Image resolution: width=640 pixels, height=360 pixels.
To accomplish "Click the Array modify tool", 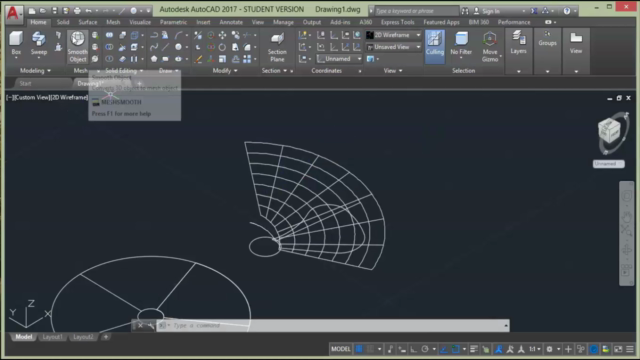I will tap(247, 60).
